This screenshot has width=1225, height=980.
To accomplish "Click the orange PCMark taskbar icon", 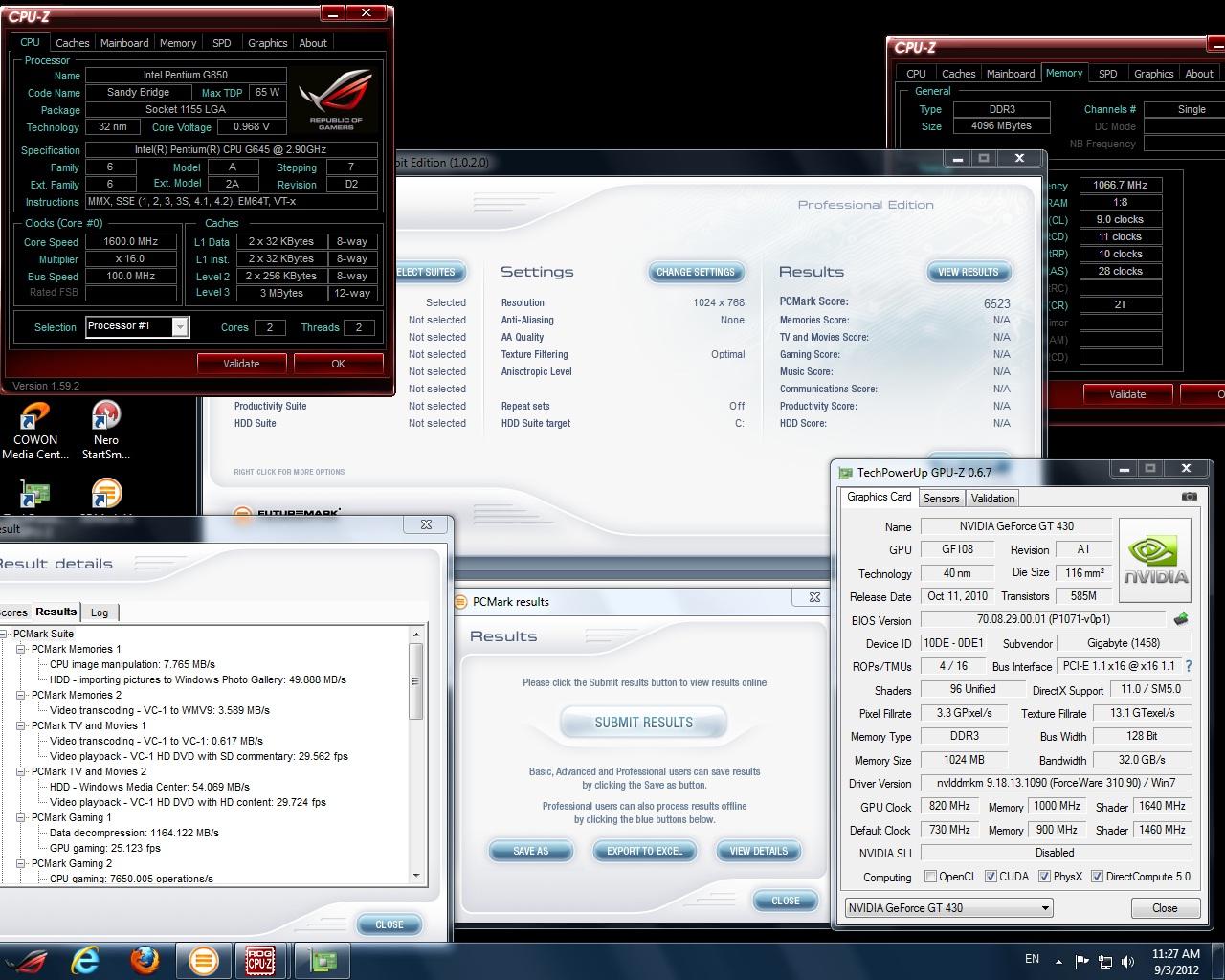I will (x=203, y=960).
